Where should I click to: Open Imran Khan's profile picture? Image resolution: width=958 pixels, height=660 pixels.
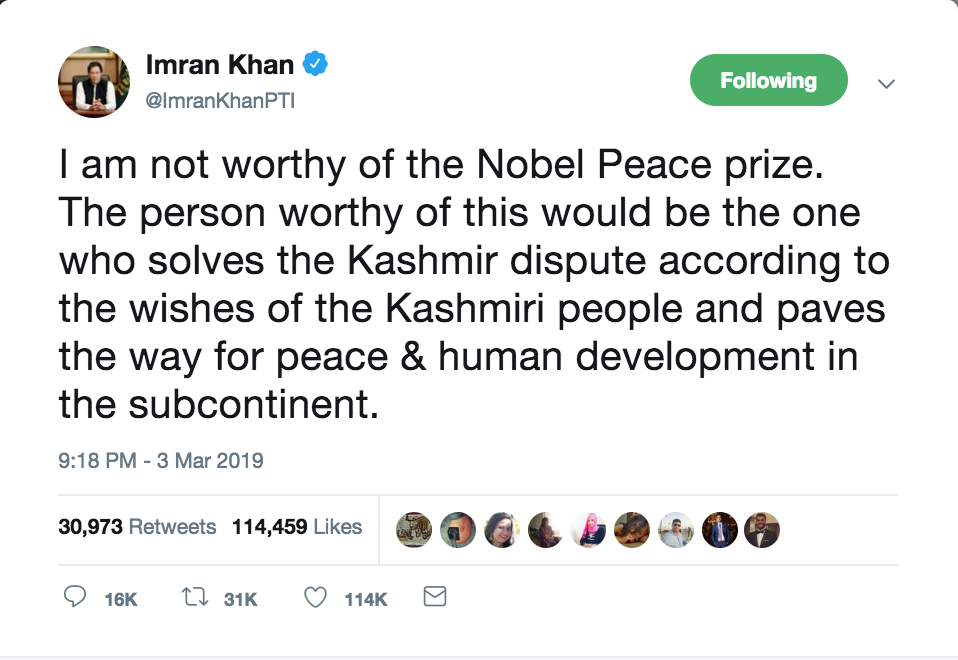tap(94, 82)
